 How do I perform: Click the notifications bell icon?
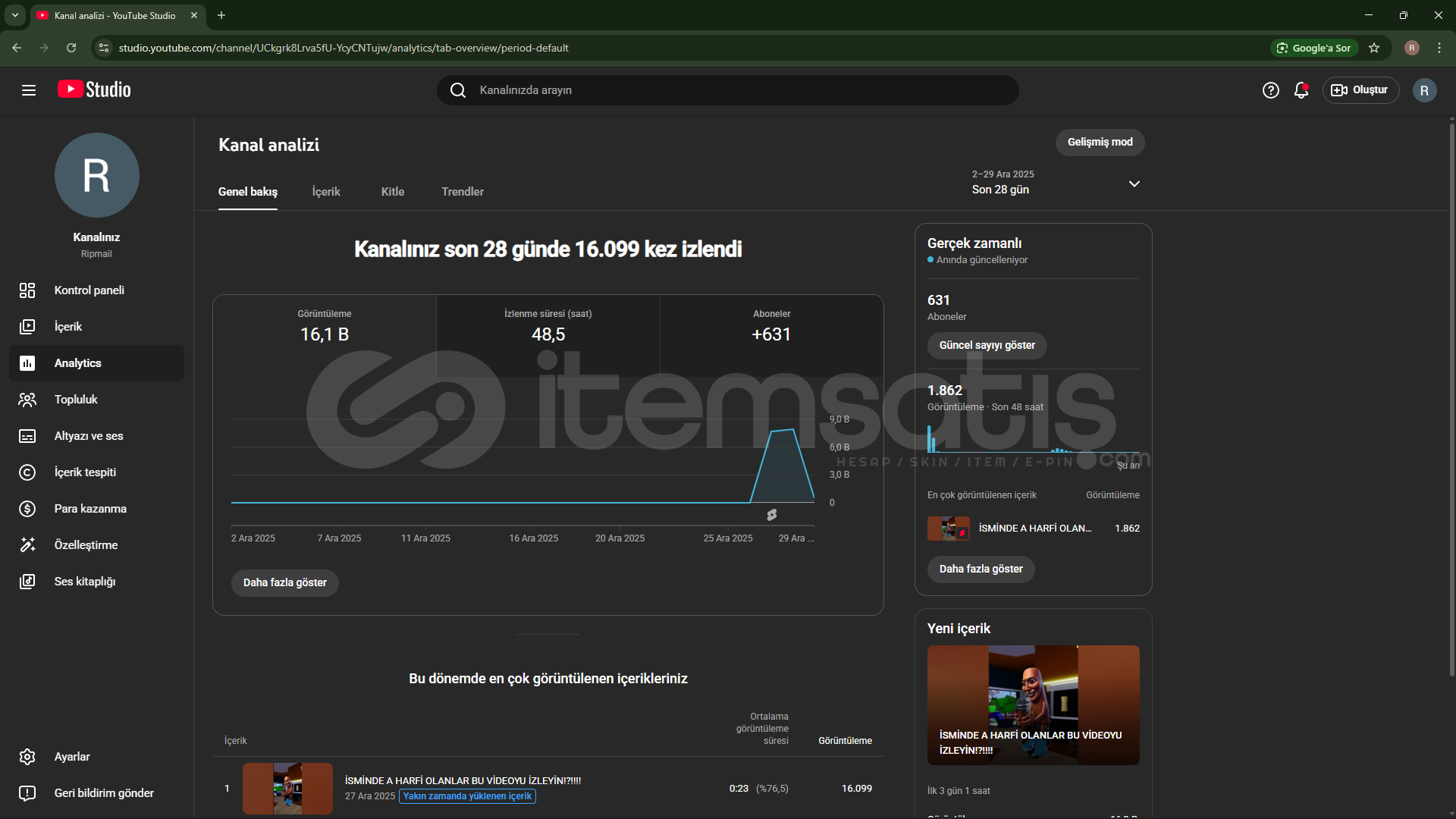pyautogui.click(x=1301, y=90)
